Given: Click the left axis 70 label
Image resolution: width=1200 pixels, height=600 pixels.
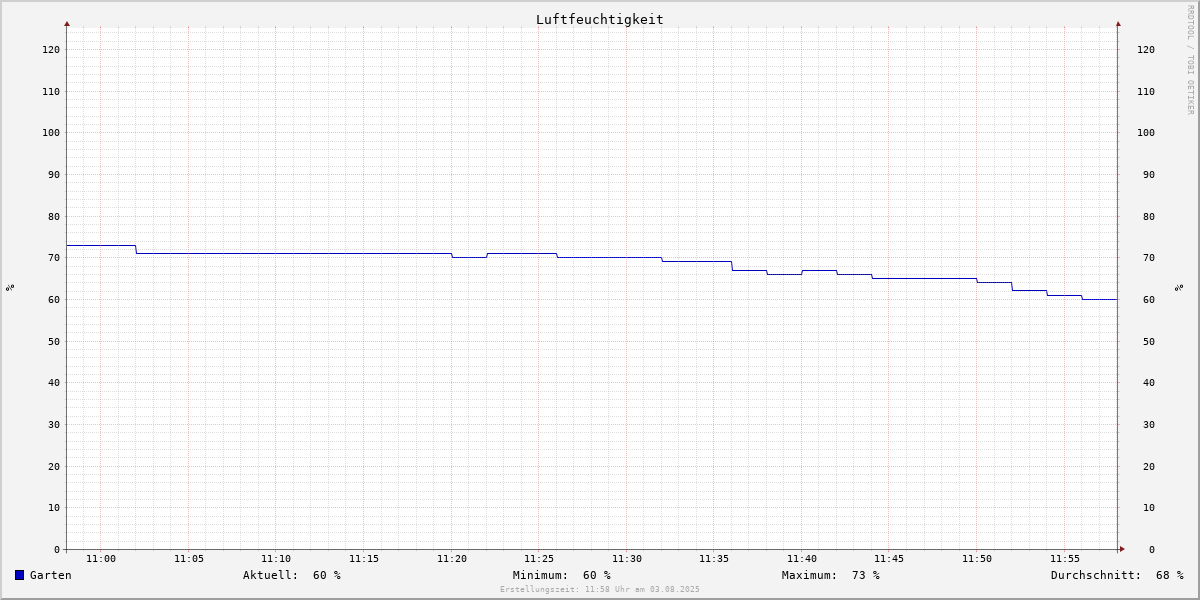Looking at the screenshot, I should (x=54, y=257).
